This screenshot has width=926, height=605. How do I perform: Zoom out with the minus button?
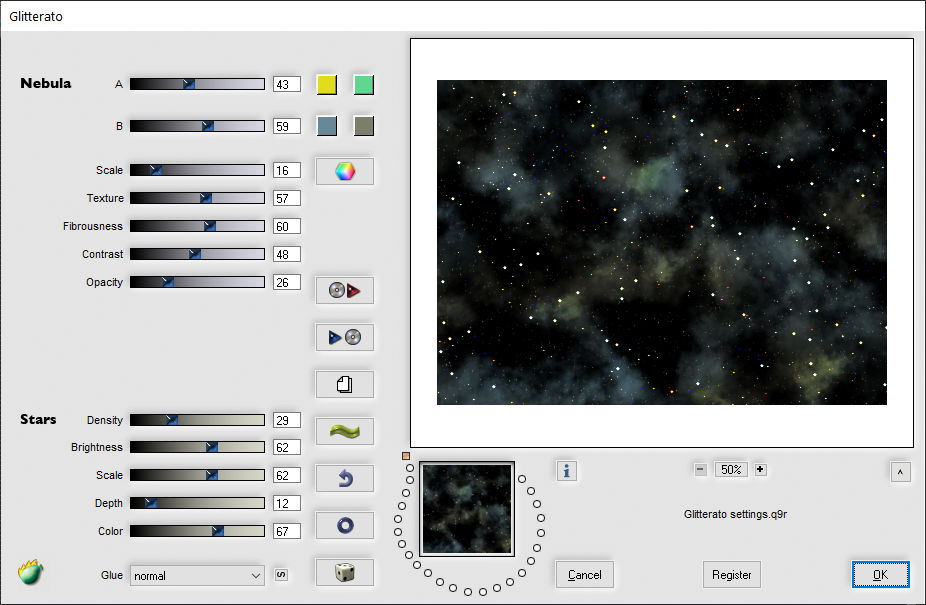700,470
